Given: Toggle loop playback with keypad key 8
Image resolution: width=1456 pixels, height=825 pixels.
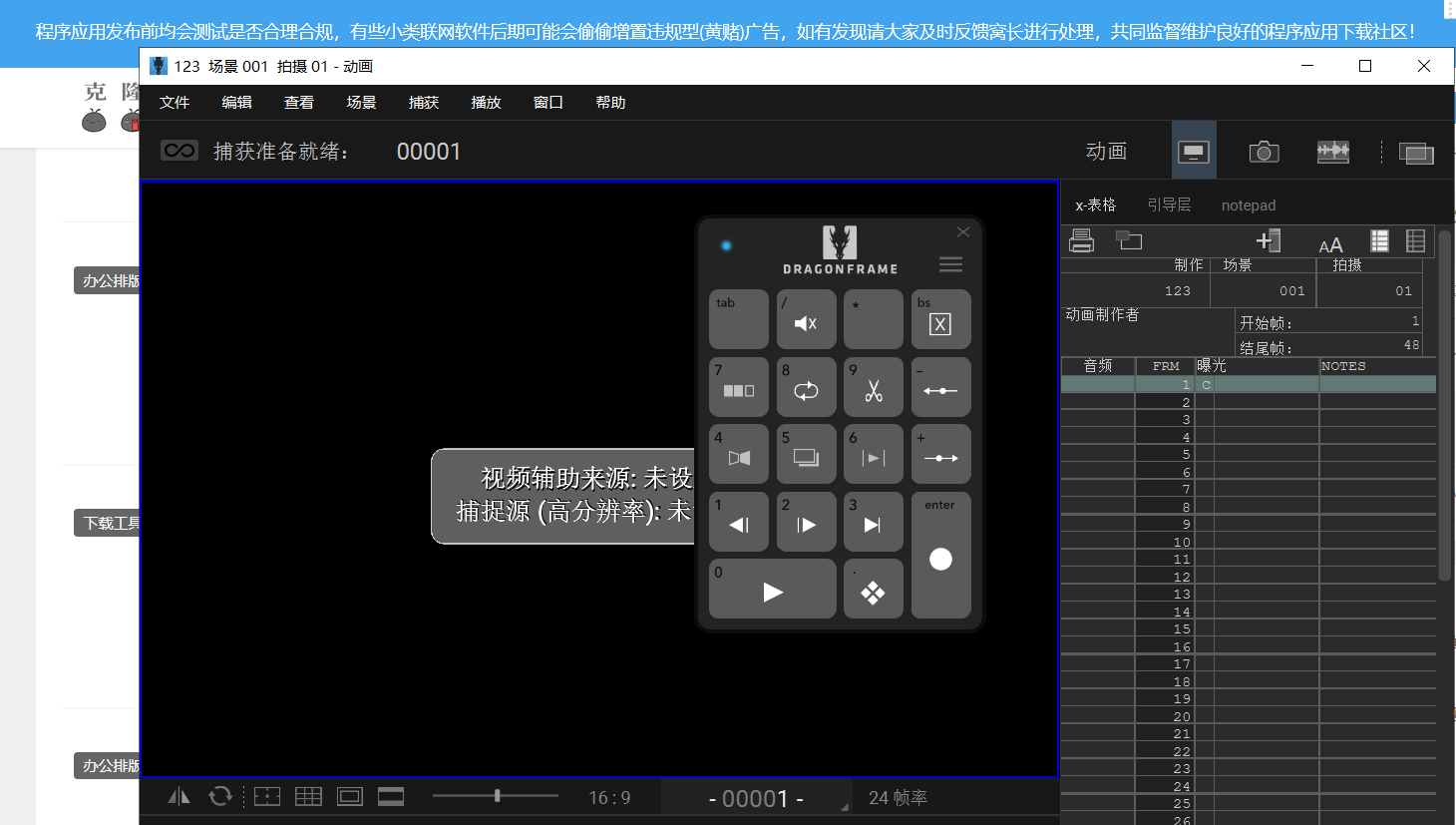Looking at the screenshot, I should click(807, 387).
